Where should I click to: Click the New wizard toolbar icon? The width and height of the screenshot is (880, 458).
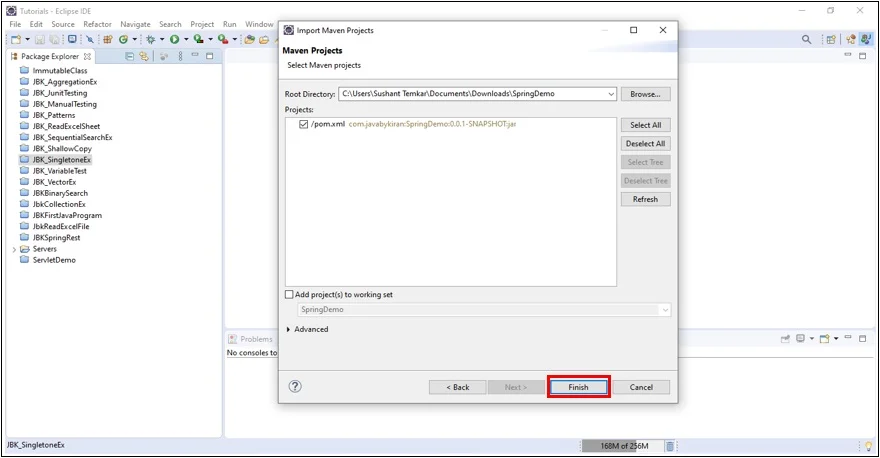point(16,39)
